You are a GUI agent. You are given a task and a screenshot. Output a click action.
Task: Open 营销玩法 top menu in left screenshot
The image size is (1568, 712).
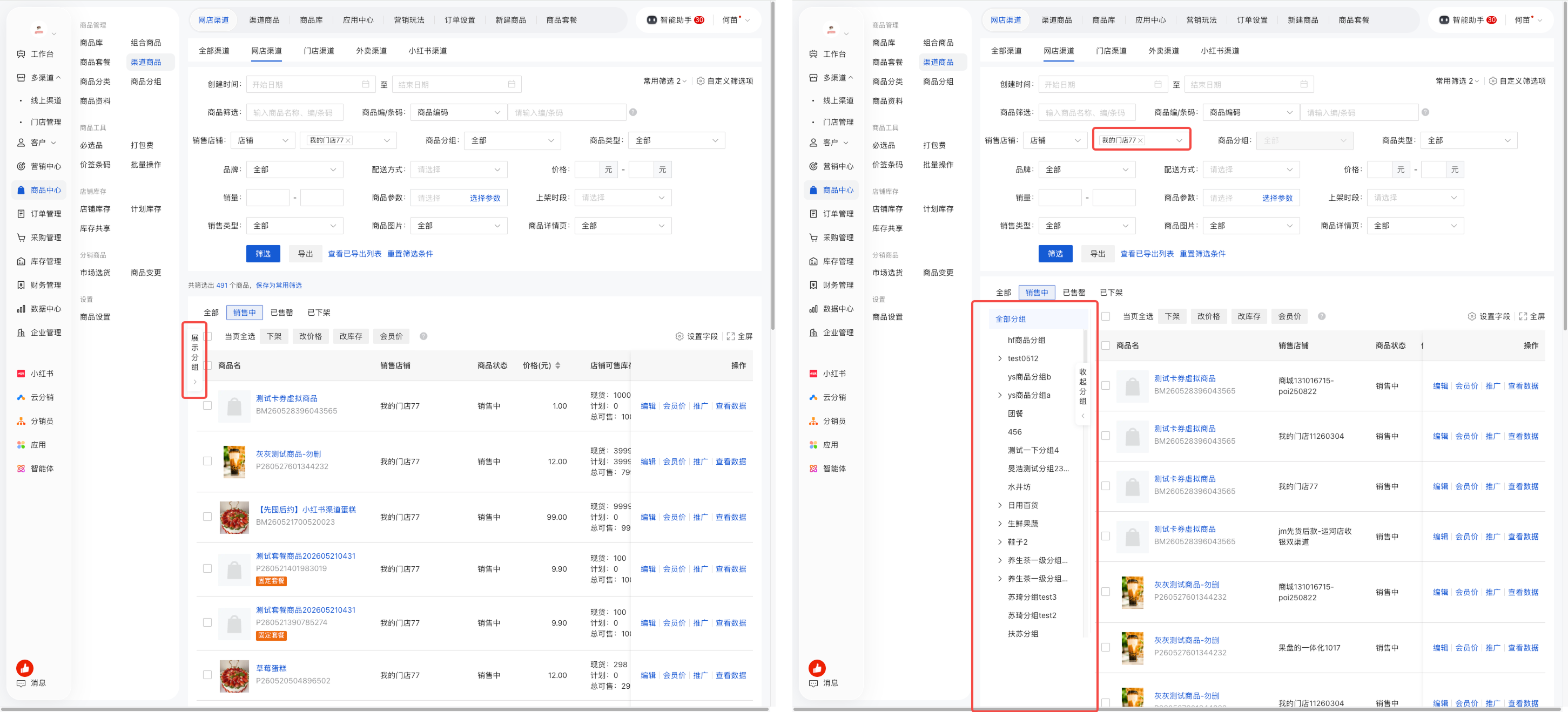[x=409, y=20]
